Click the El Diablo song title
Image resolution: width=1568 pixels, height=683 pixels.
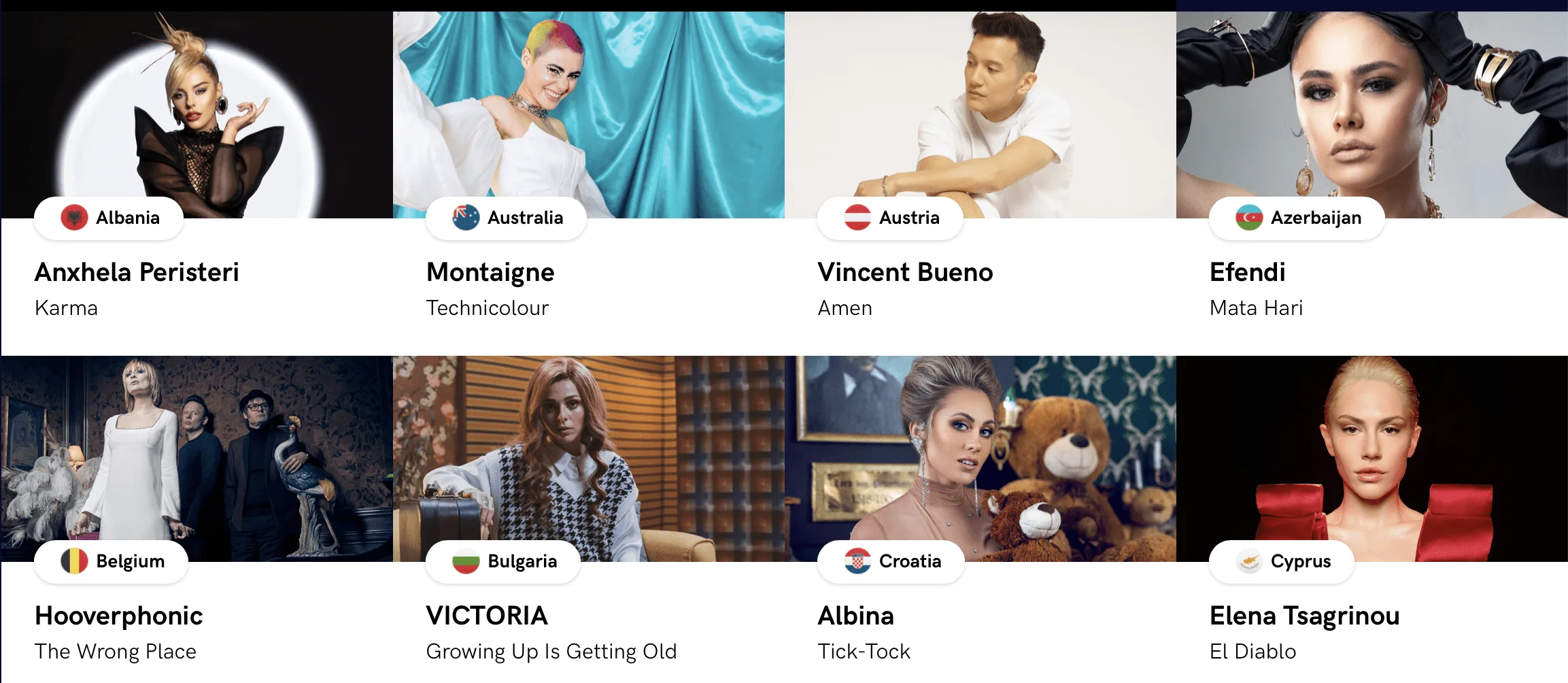pos(1253,652)
